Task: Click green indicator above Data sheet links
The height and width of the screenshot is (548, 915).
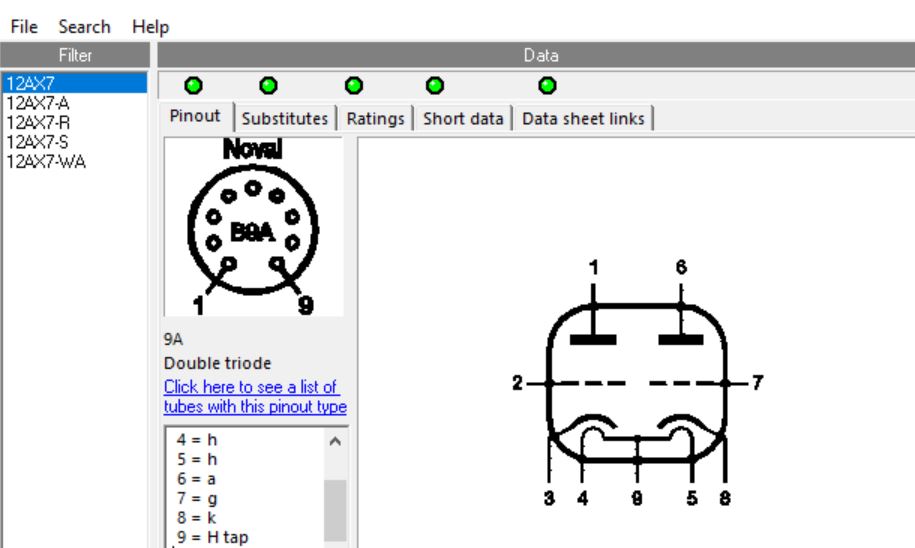Action: click(547, 86)
